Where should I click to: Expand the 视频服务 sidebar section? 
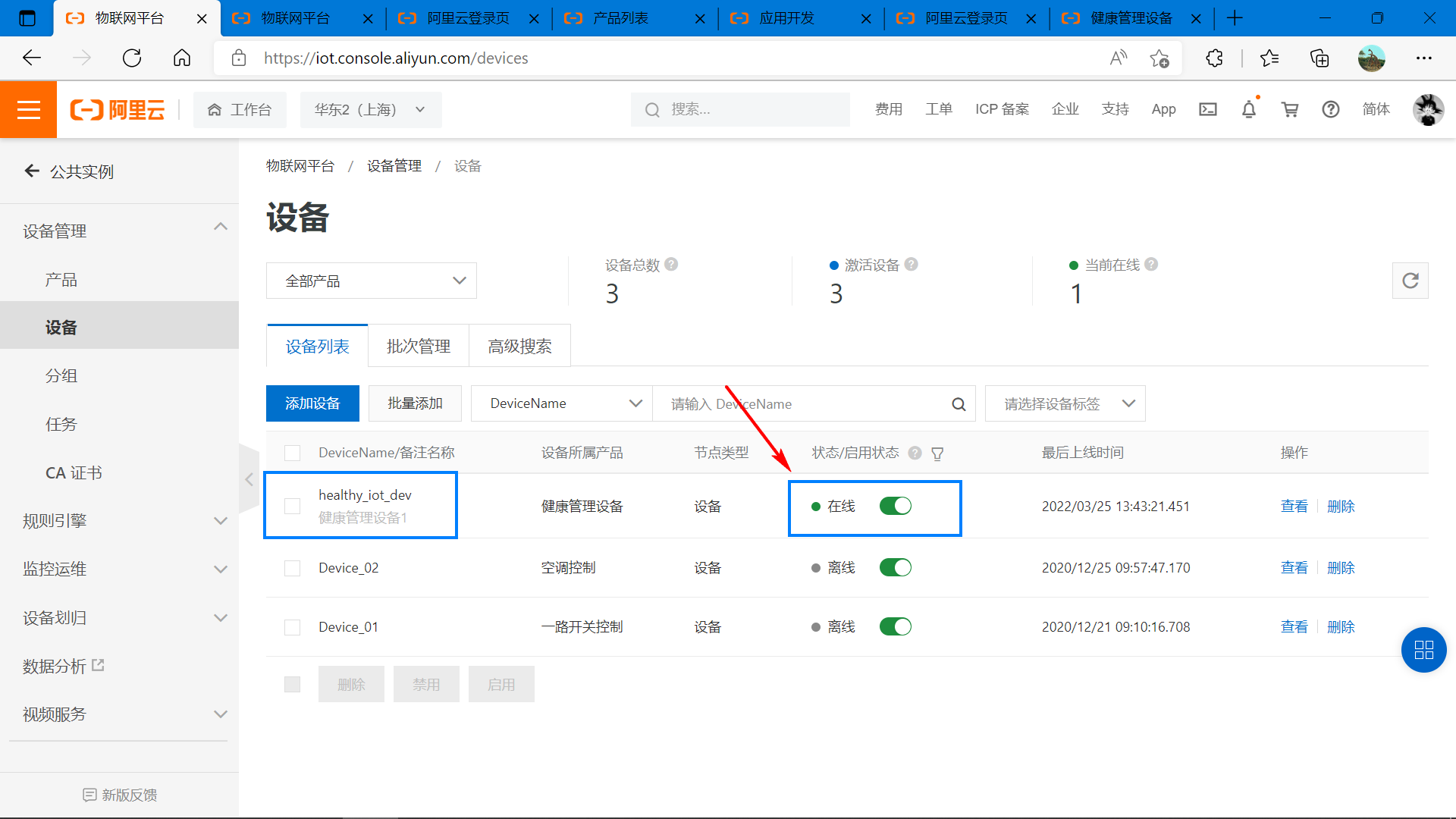(x=221, y=714)
